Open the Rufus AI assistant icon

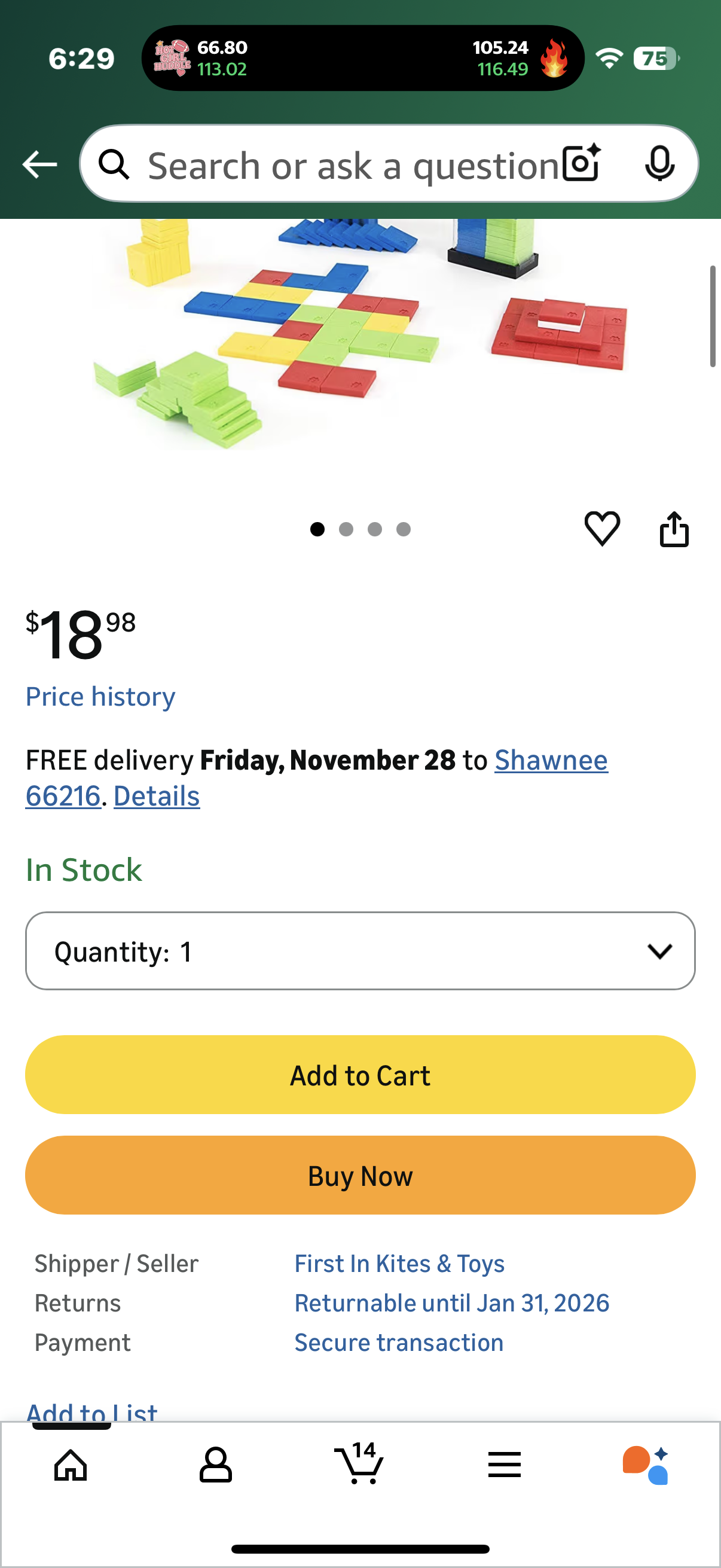click(646, 1465)
